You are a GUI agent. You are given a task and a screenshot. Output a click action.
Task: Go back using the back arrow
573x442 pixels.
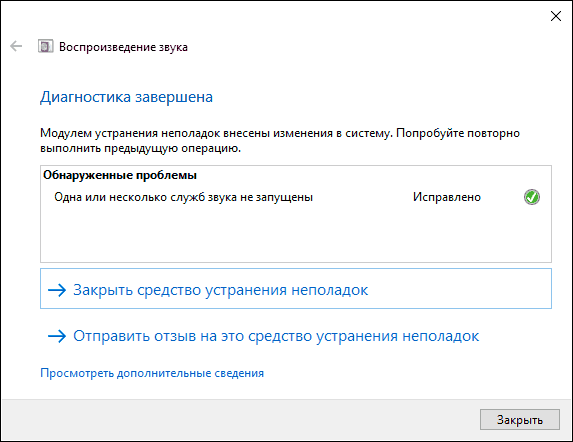point(16,46)
